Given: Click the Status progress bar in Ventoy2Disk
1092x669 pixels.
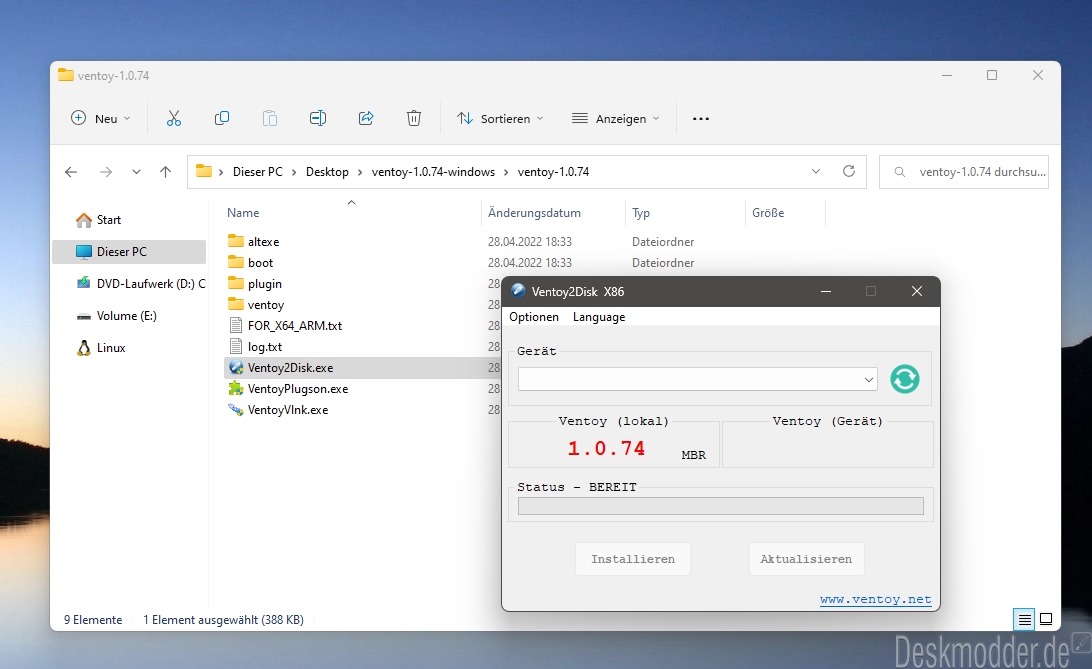Looking at the screenshot, I should point(721,506).
